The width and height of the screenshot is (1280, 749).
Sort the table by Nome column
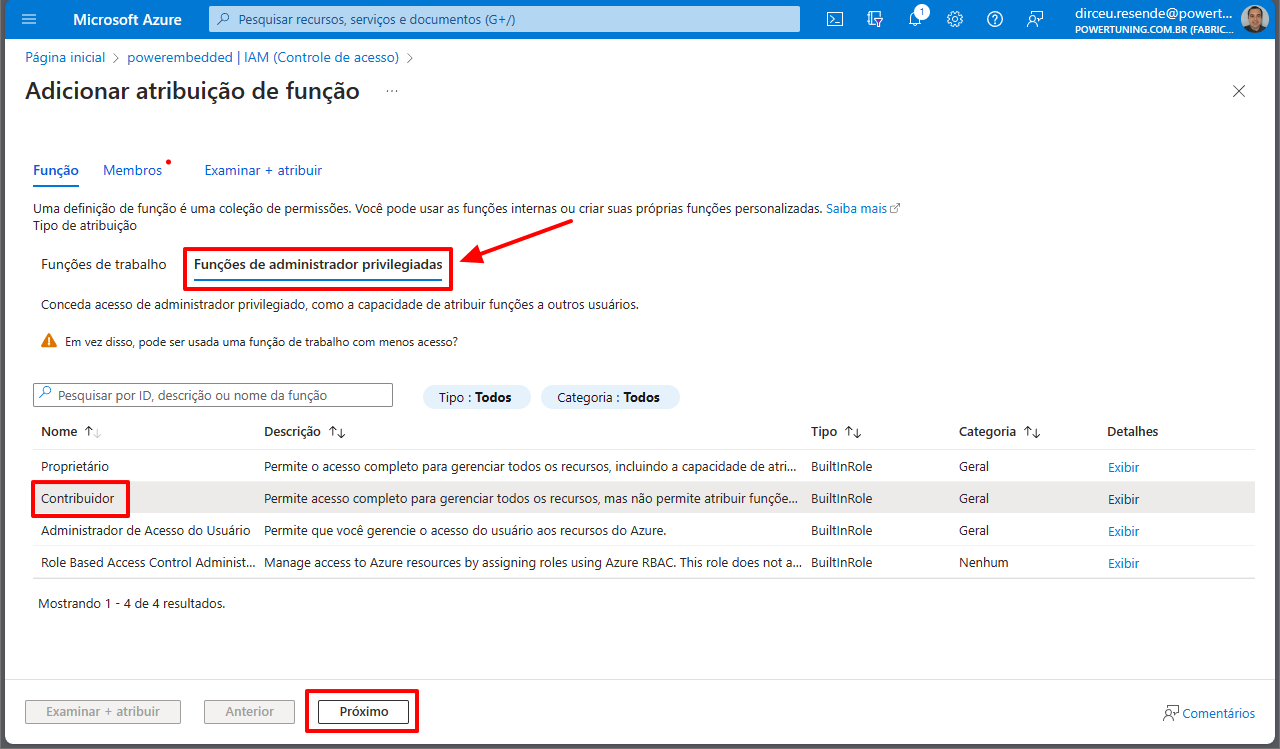(92, 432)
